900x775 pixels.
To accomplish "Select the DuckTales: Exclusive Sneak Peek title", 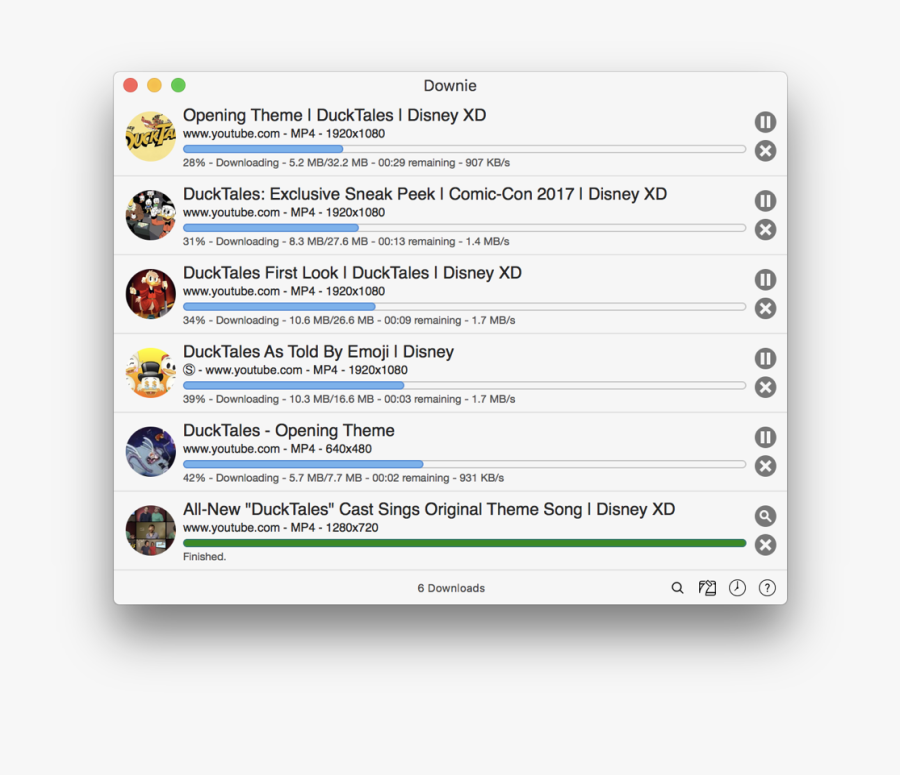I will (424, 194).
